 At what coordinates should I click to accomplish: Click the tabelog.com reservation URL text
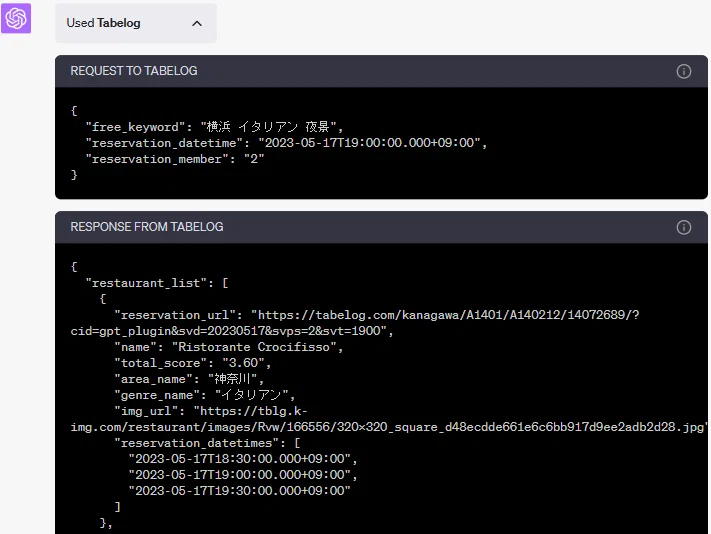[x=448, y=315]
